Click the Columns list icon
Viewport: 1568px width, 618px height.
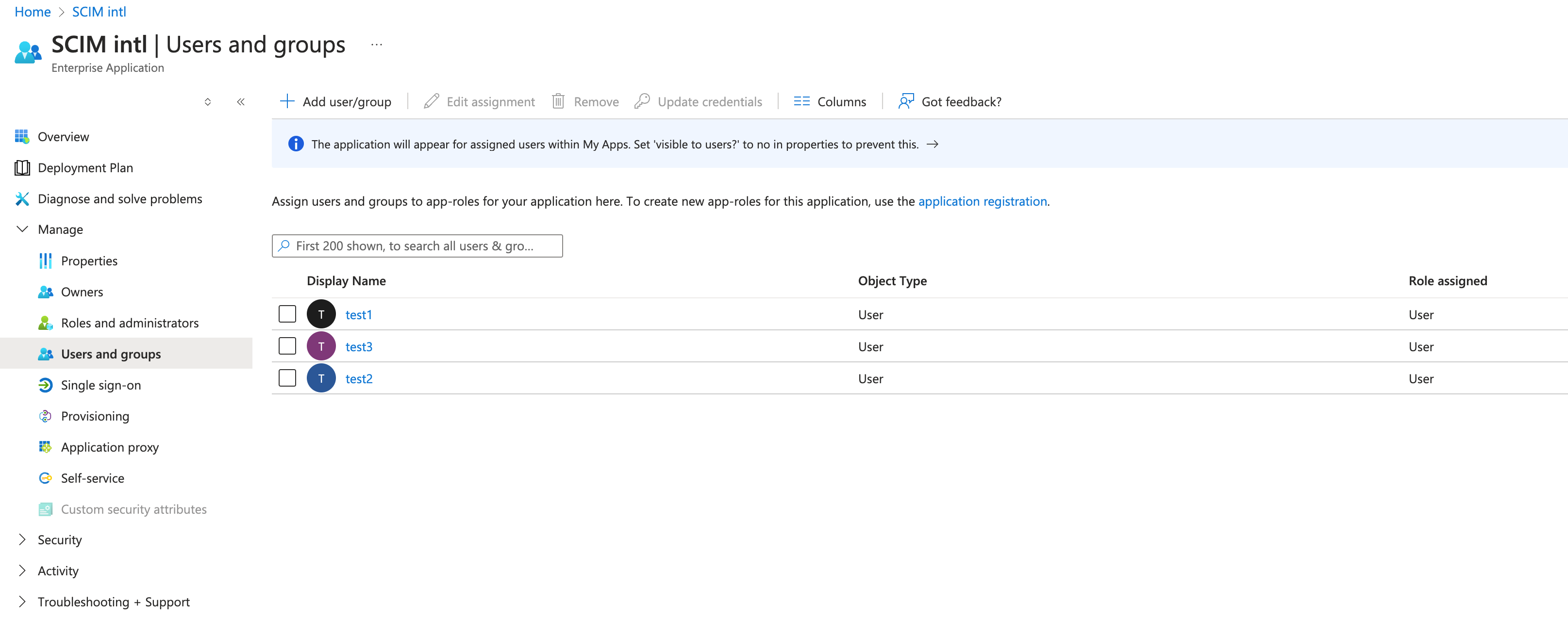pos(801,101)
